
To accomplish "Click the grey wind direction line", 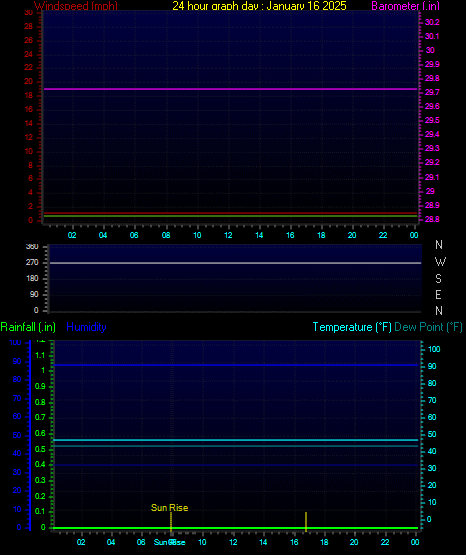I will 235,263.
